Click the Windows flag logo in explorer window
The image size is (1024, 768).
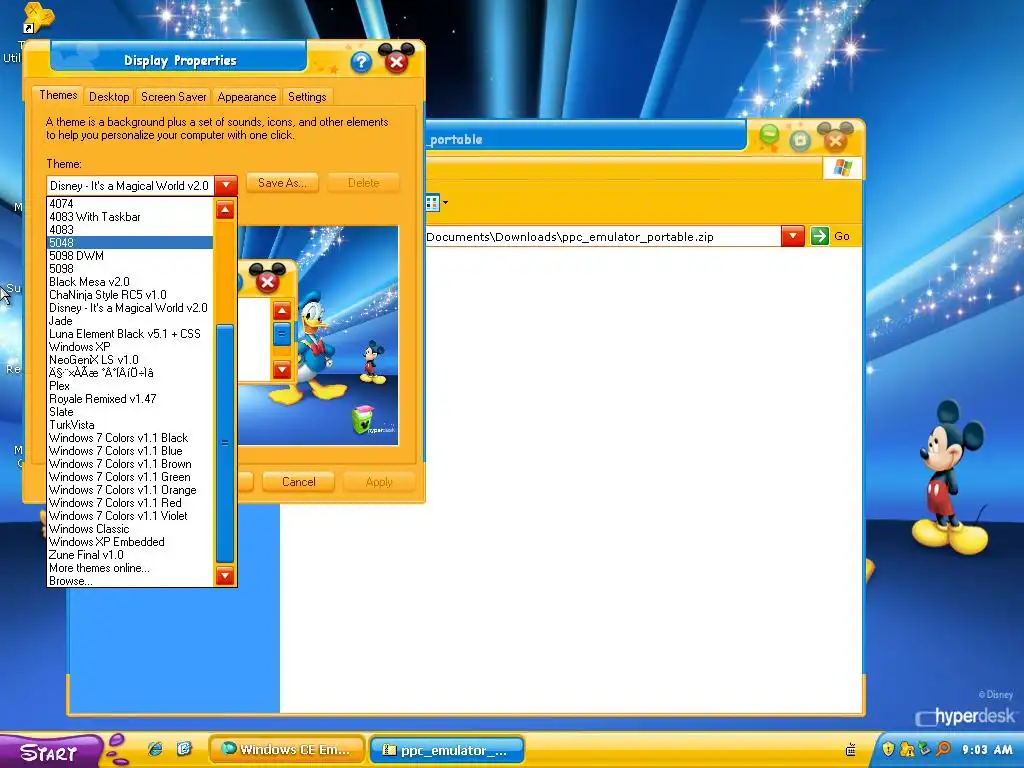(x=842, y=168)
